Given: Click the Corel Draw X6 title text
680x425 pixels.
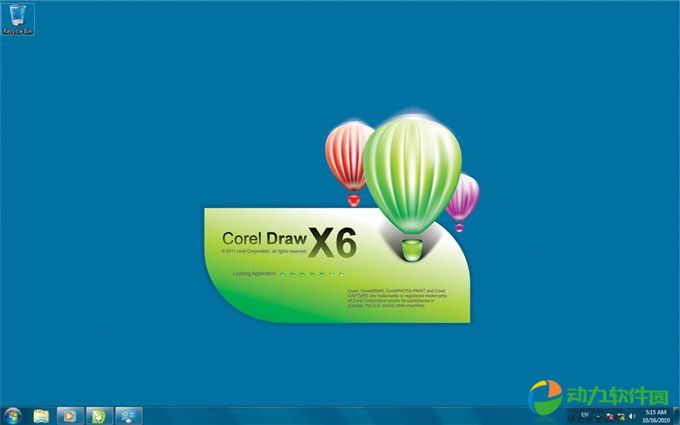Looking at the screenshot, I should [x=290, y=241].
